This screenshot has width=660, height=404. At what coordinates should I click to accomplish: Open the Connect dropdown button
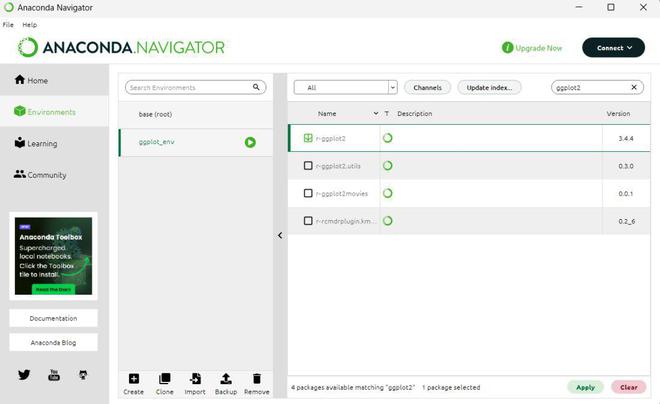(613, 48)
